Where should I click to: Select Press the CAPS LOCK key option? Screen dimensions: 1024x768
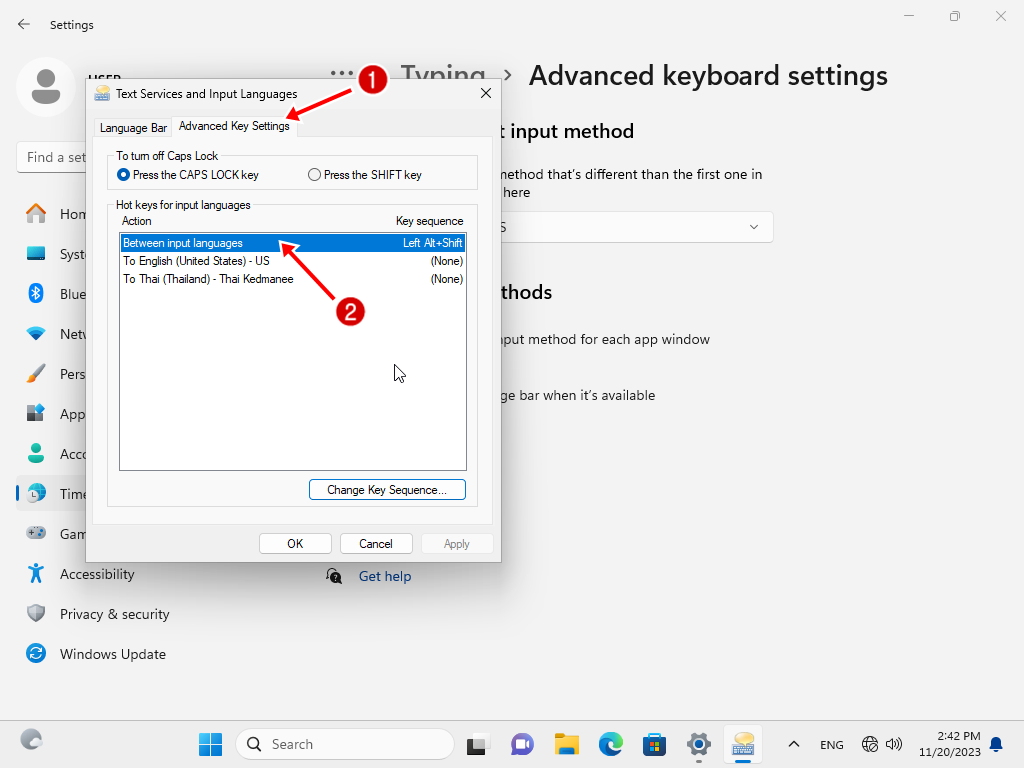click(x=124, y=175)
